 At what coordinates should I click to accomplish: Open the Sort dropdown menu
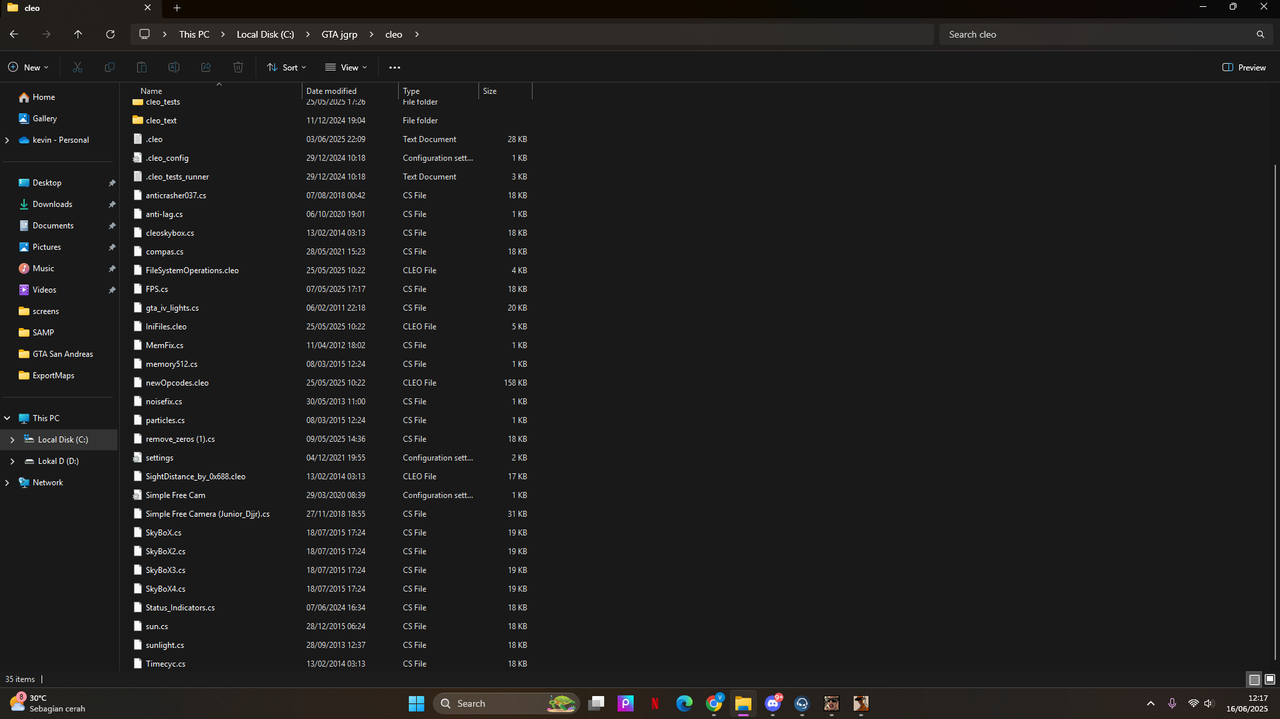click(x=286, y=67)
